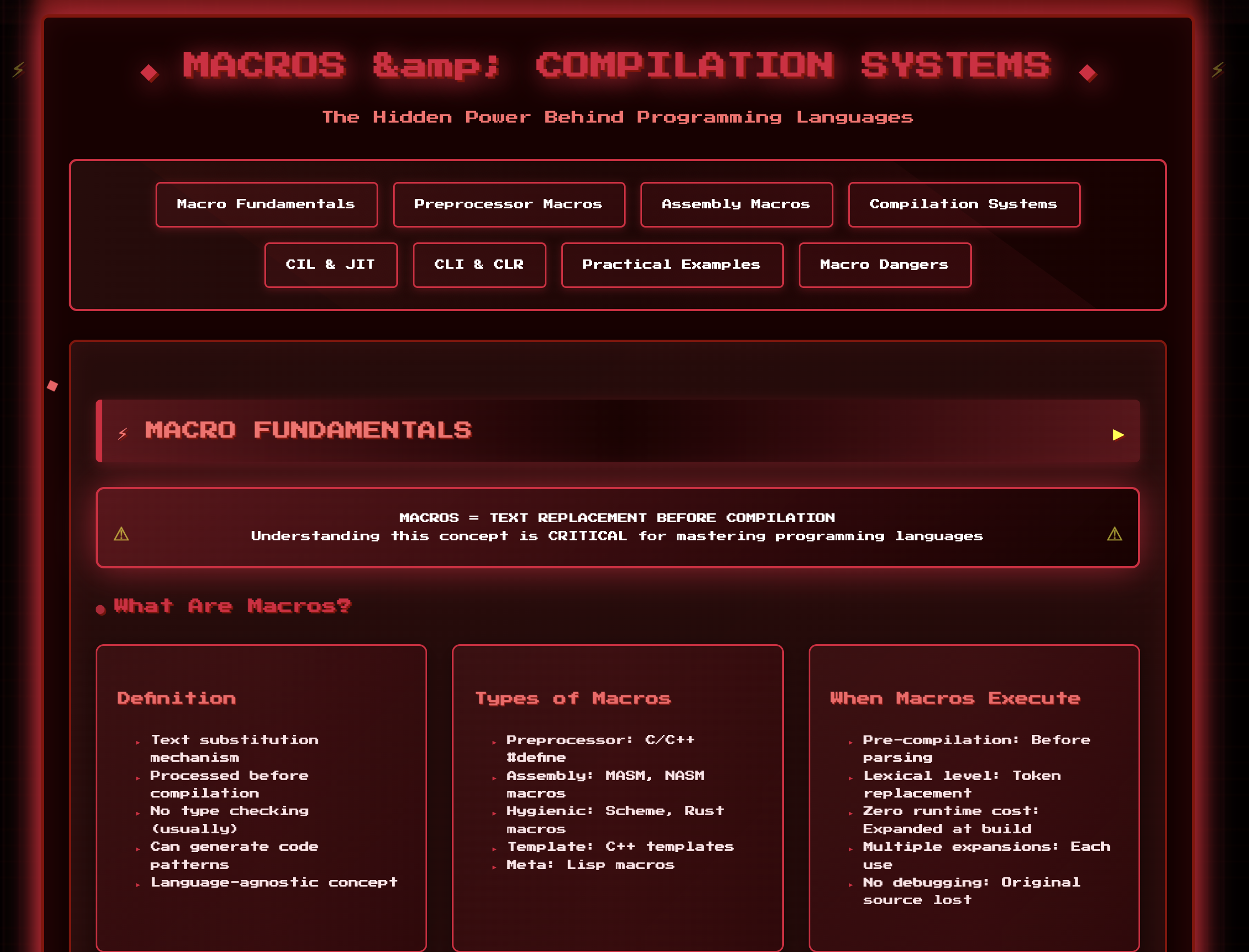The height and width of the screenshot is (952, 1249).
Task: Click Multiple expansions: Each use item
Action: tap(987, 856)
